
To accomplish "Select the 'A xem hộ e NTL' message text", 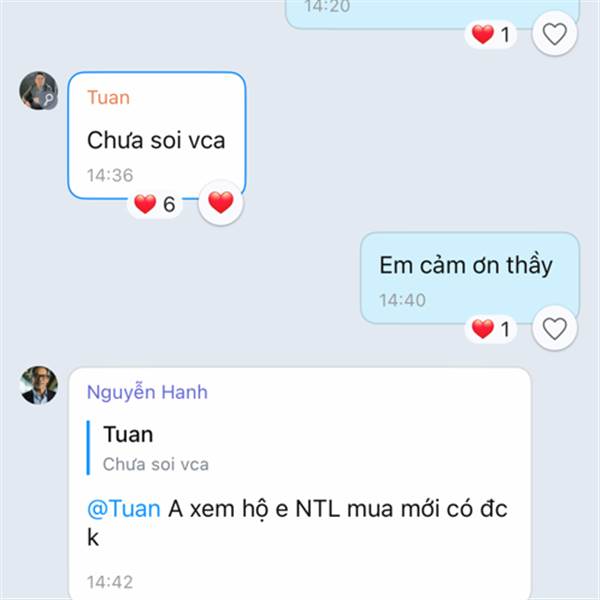I will [x=297, y=523].
